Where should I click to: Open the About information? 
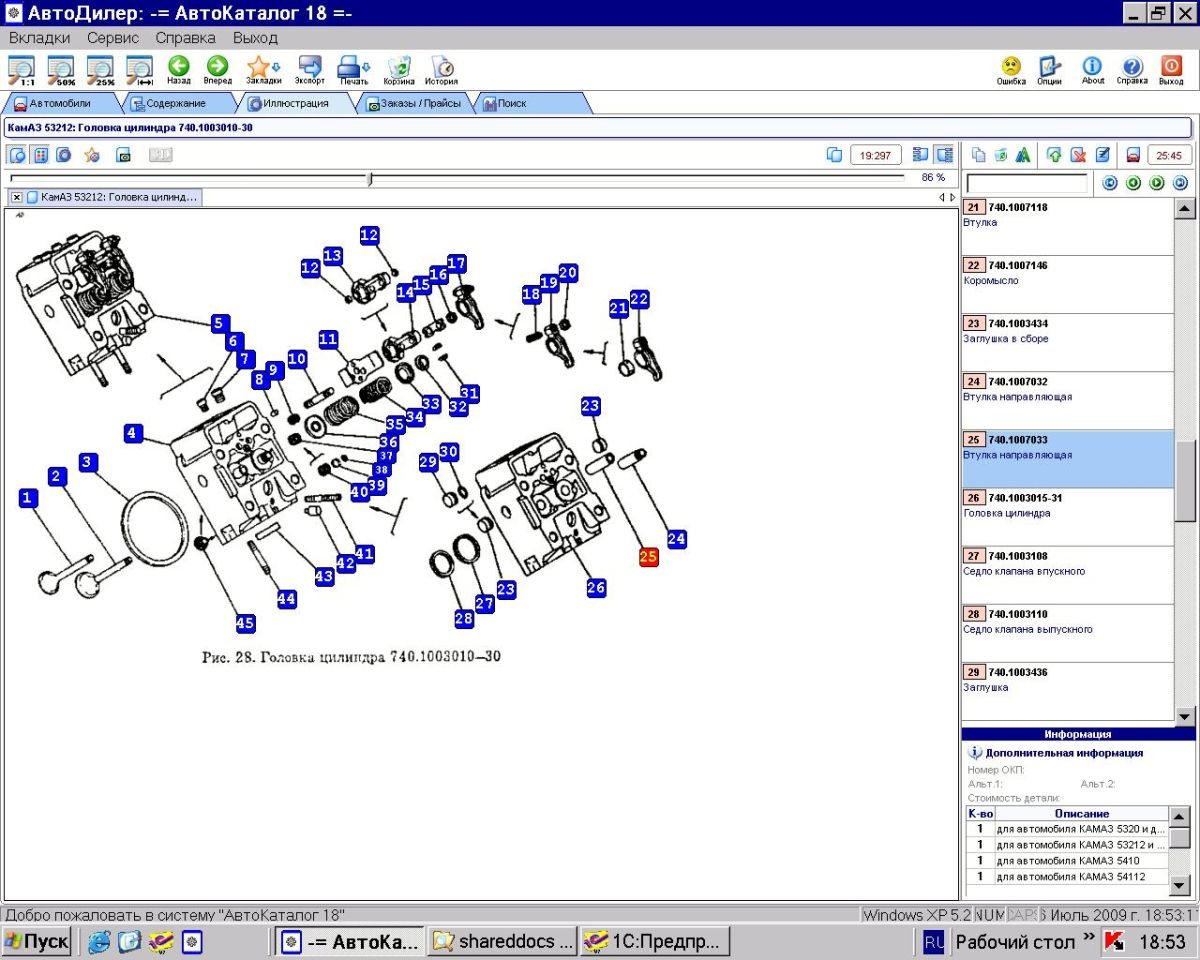pyautogui.click(x=1092, y=69)
